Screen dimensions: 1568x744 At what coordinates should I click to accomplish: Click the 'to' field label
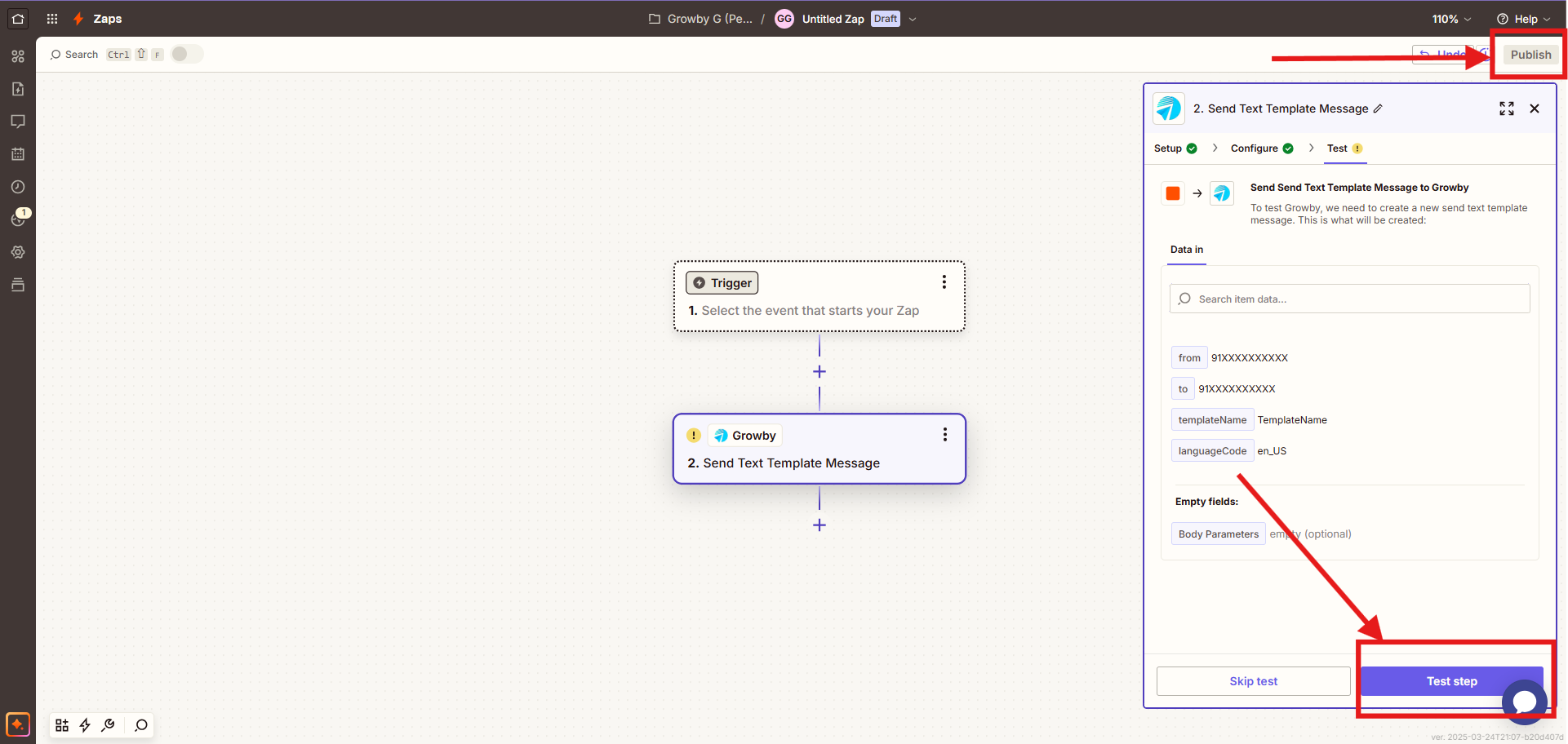click(x=1183, y=388)
